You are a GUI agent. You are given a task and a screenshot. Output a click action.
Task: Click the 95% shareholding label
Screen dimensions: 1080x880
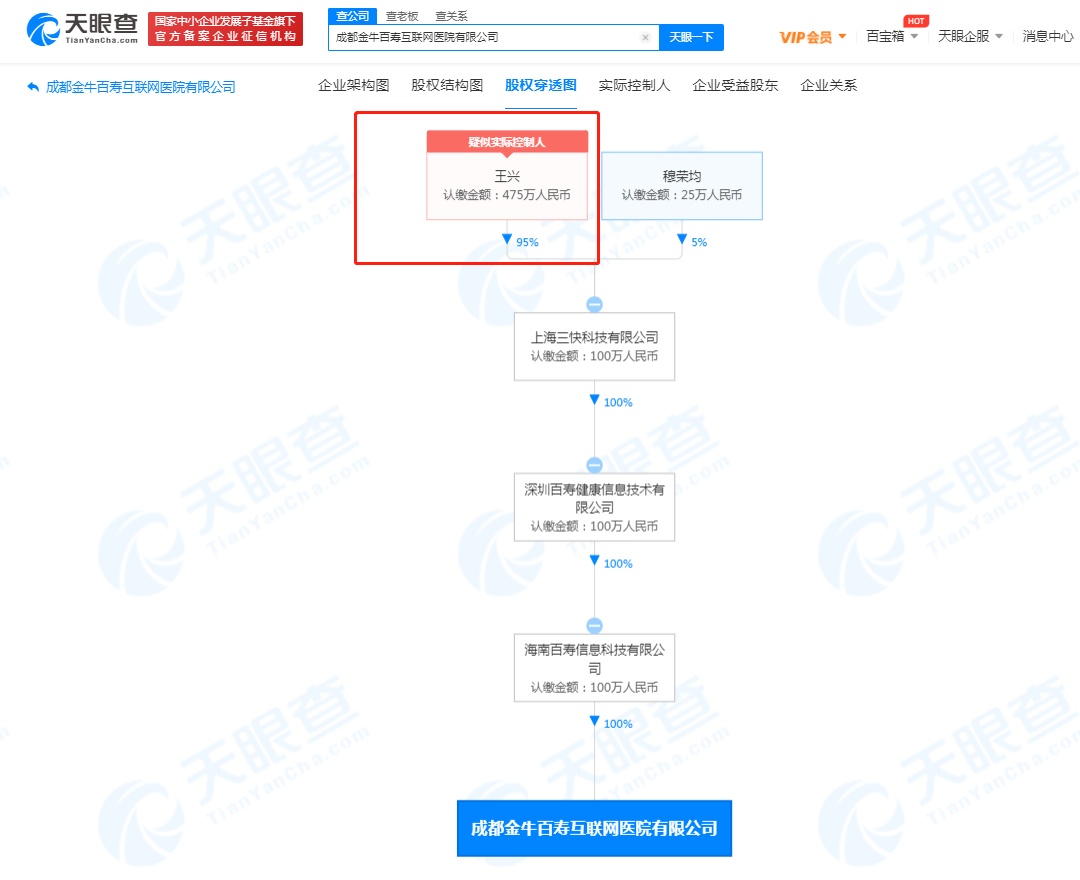528,242
